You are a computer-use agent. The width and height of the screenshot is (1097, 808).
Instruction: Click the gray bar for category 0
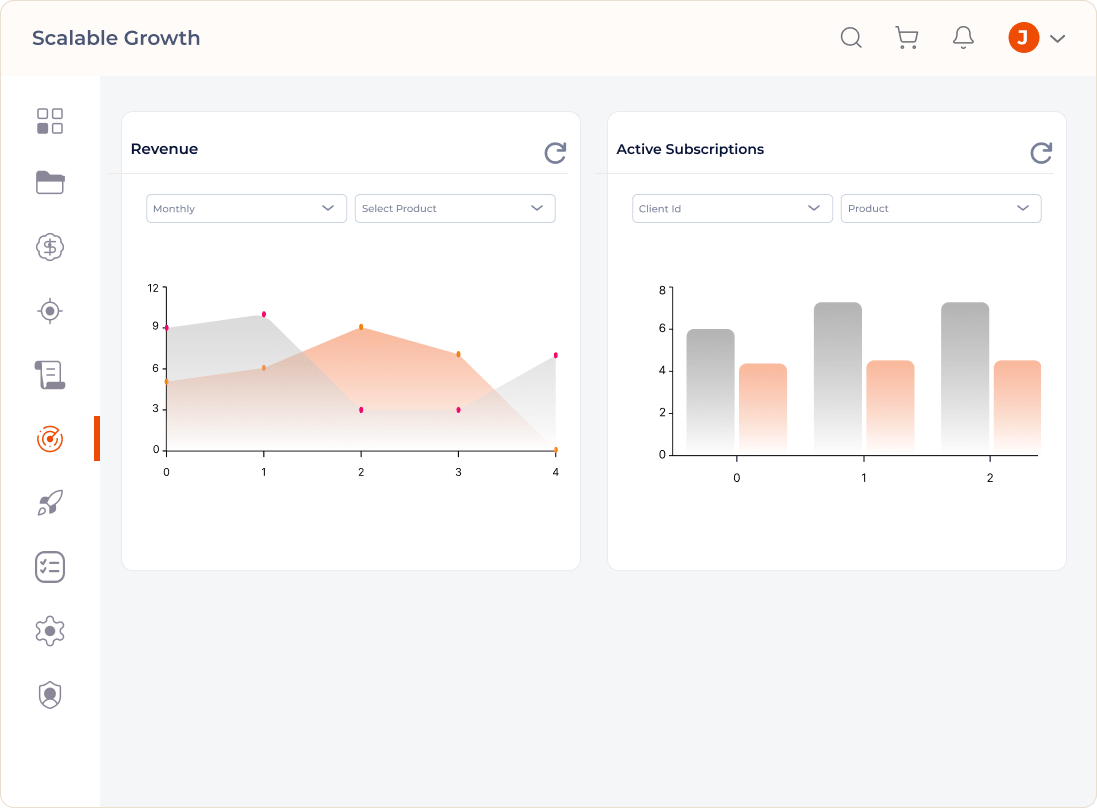710,390
